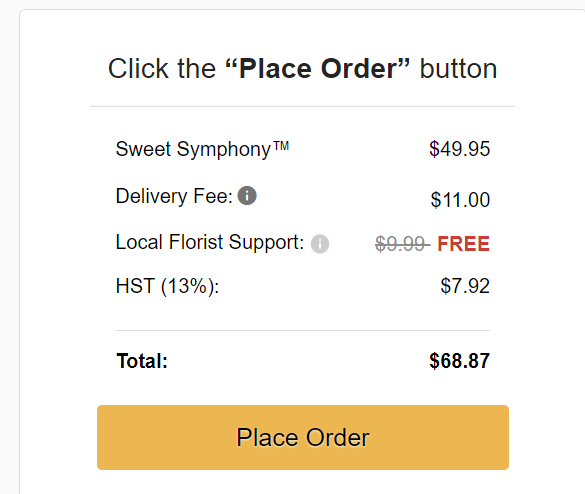The width and height of the screenshot is (585, 494).
Task: Open the Local Florist Support info icon
Action: pyautogui.click(x=320, y=244)
